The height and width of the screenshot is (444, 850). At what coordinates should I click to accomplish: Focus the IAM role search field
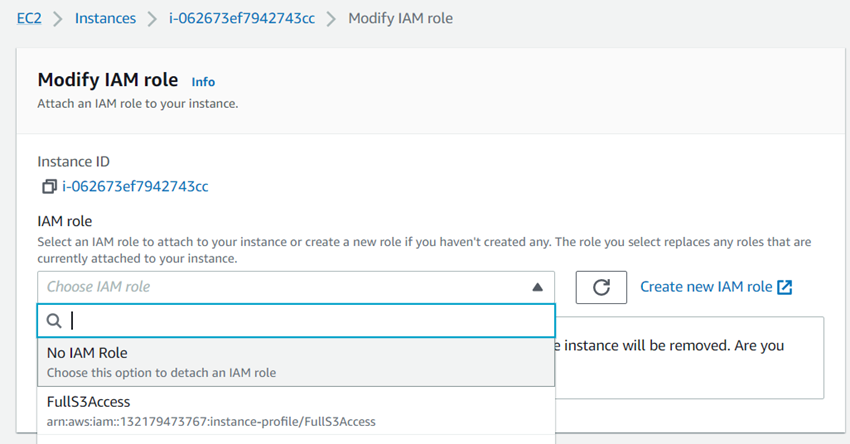pyautogui.click(x=300, y=321)
